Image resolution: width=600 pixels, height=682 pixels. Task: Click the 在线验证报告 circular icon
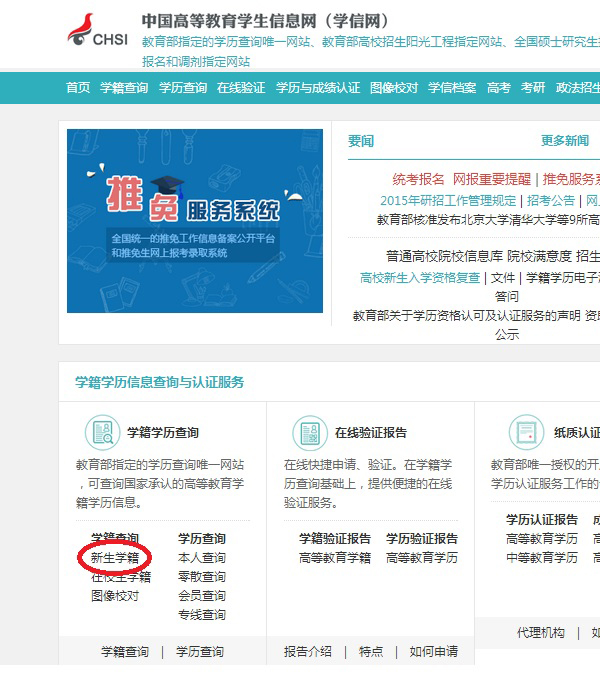pos(310,432)
